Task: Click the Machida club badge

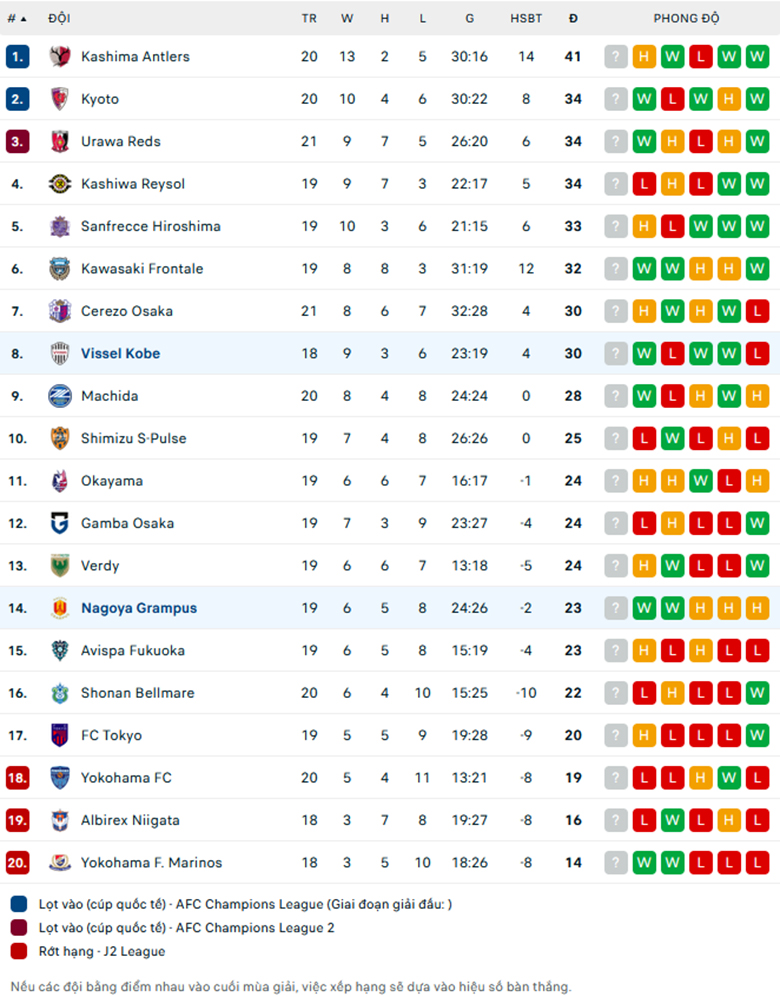Action: point(60,396)
